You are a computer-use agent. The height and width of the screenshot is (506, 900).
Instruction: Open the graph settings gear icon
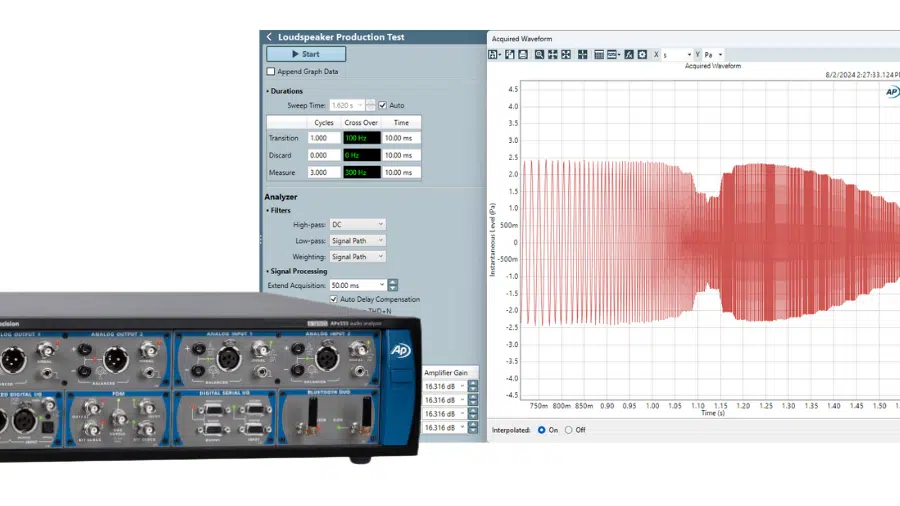point(642,54)
